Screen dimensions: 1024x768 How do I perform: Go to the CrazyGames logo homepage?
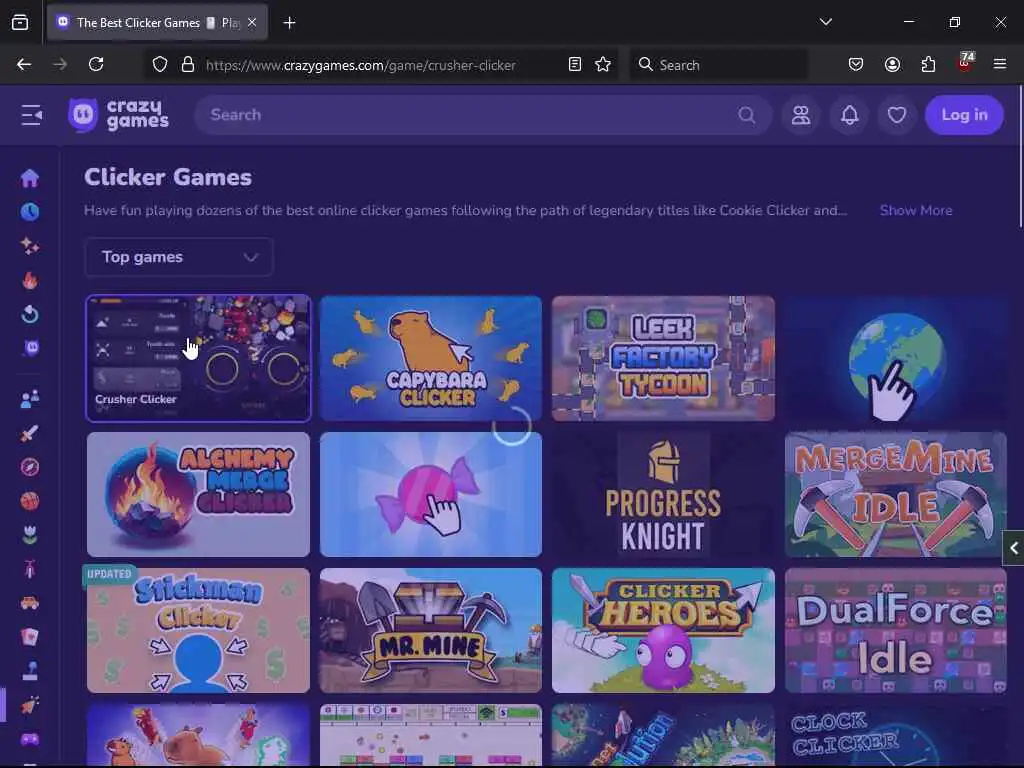119,115
